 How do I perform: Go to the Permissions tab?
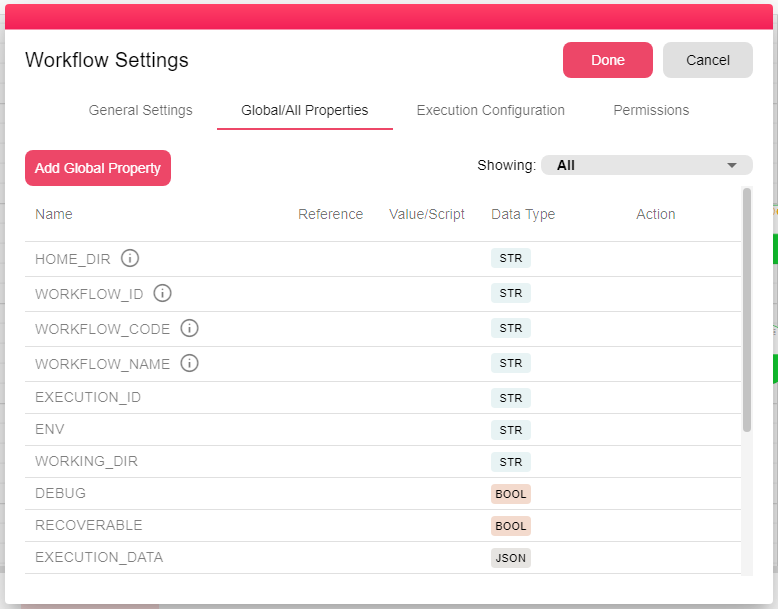click(x=651, y=110)
